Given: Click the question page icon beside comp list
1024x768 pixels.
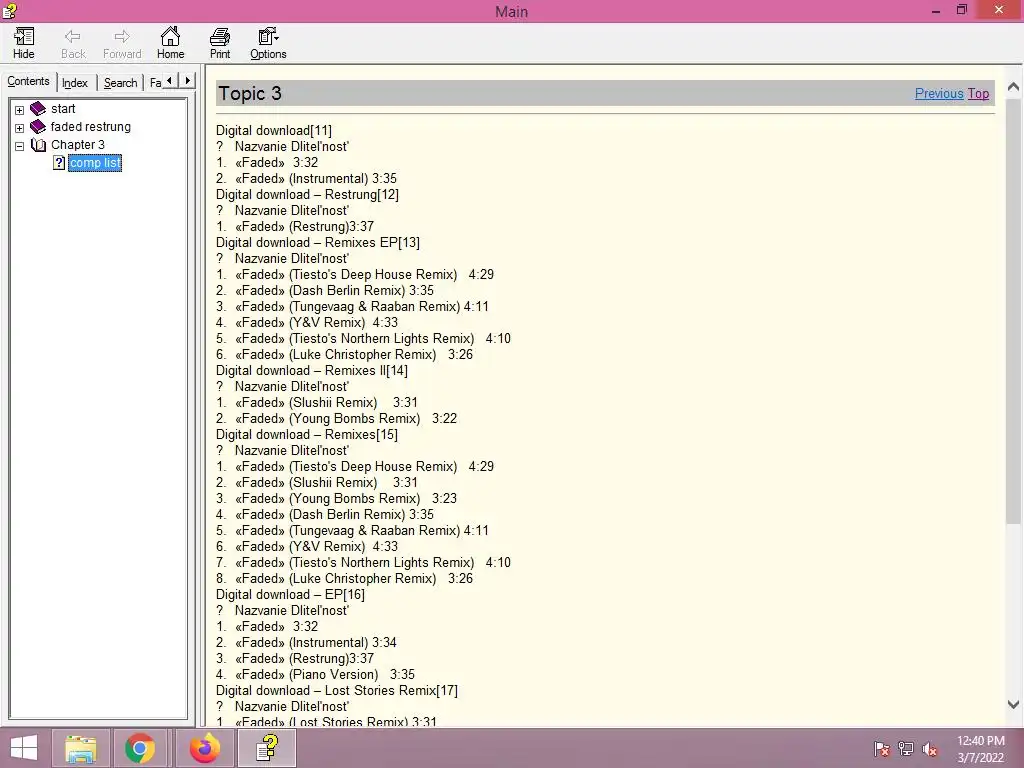Looking at the screenshot, I should 59,163.
